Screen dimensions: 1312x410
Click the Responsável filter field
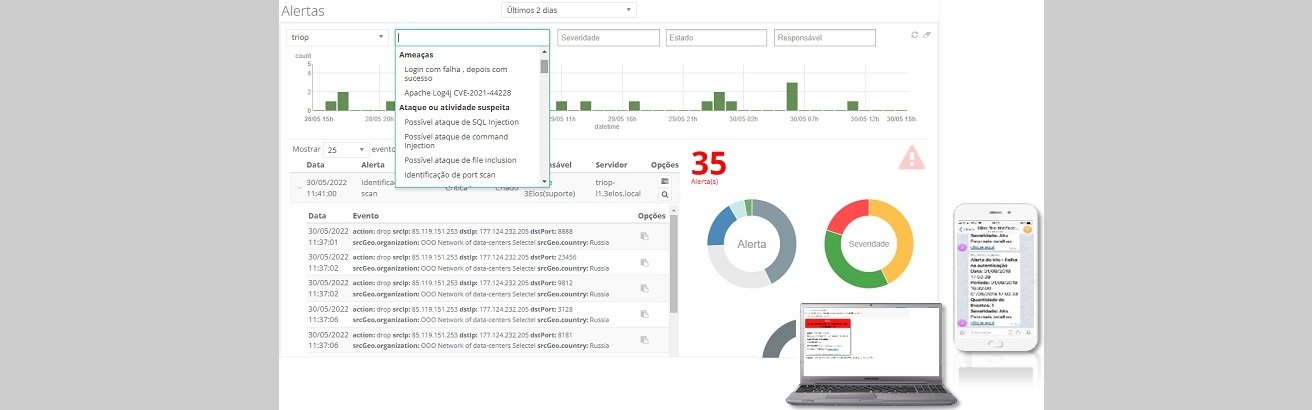[x=824, y=37]
